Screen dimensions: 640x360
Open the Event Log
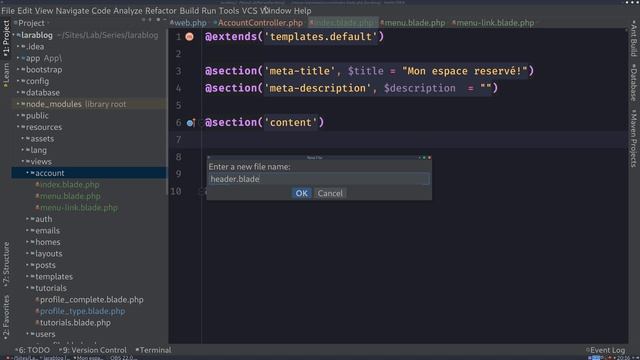[605, 350]
